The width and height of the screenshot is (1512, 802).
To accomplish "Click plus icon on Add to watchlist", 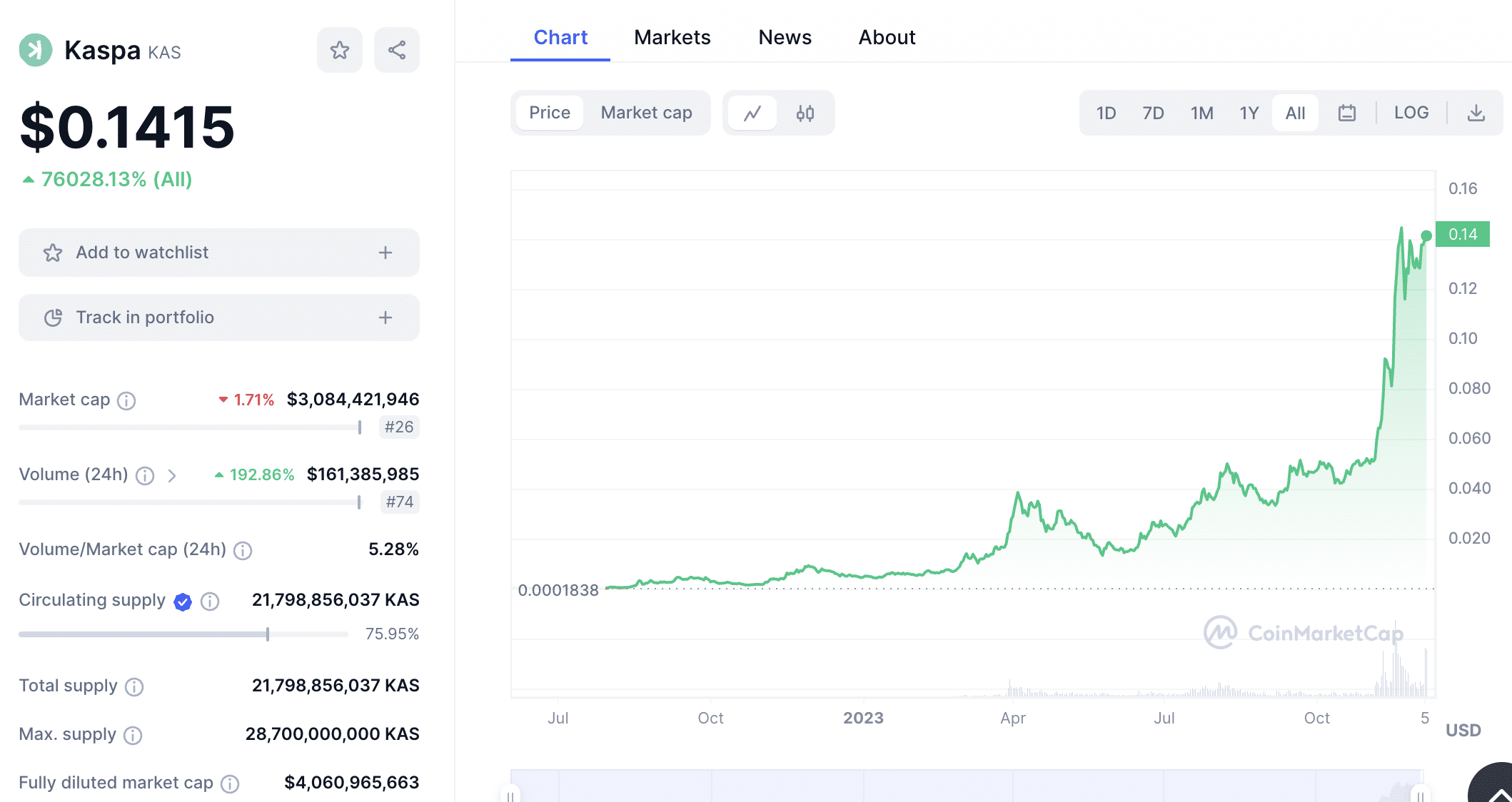I will (x=385, y=253).
